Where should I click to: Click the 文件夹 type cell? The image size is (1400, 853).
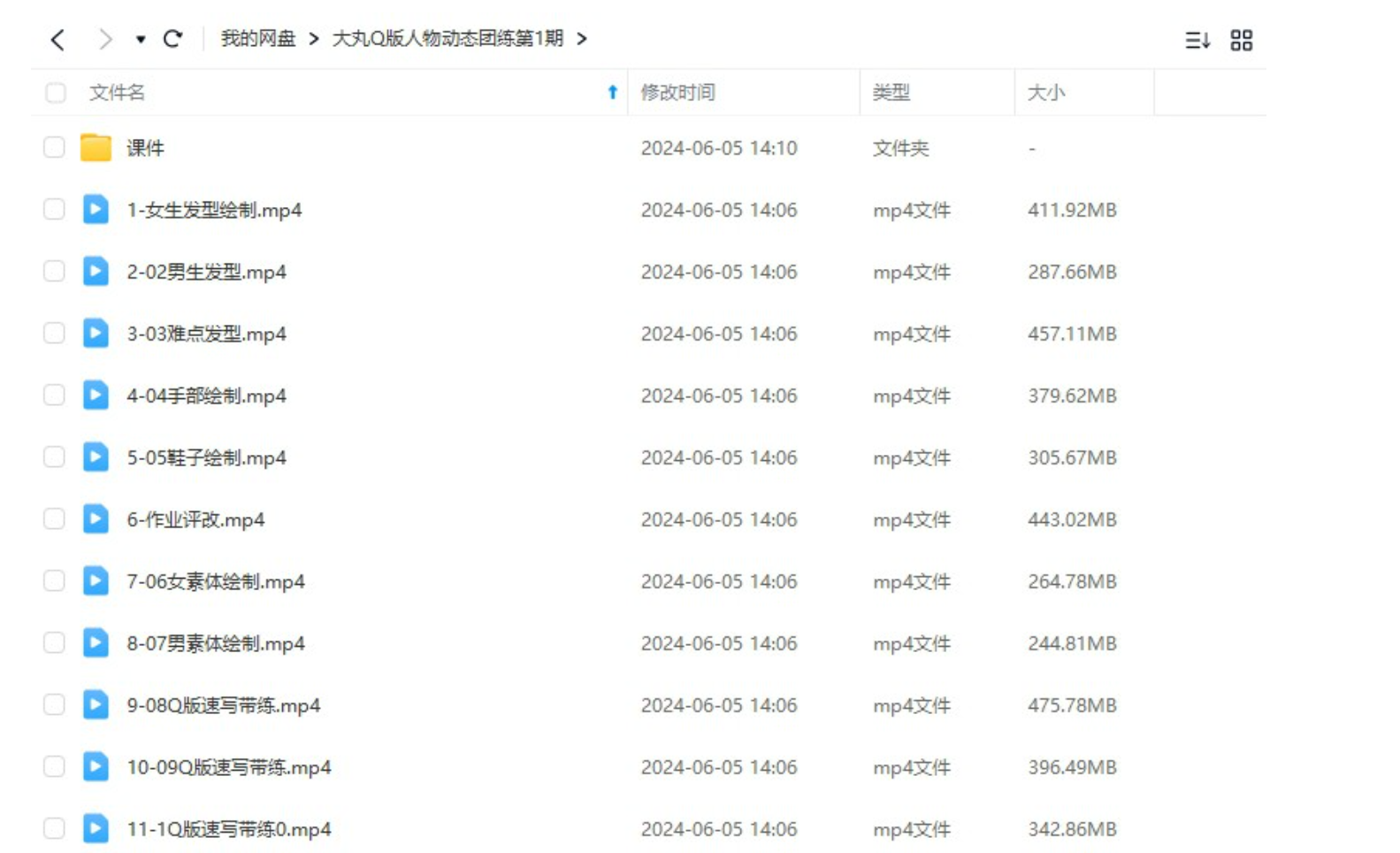(900, 148)
